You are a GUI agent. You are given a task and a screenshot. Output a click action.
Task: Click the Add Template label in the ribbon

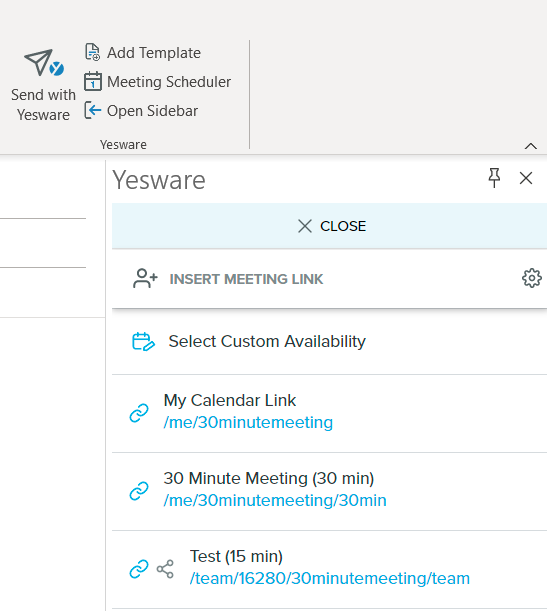pos(154,53)
